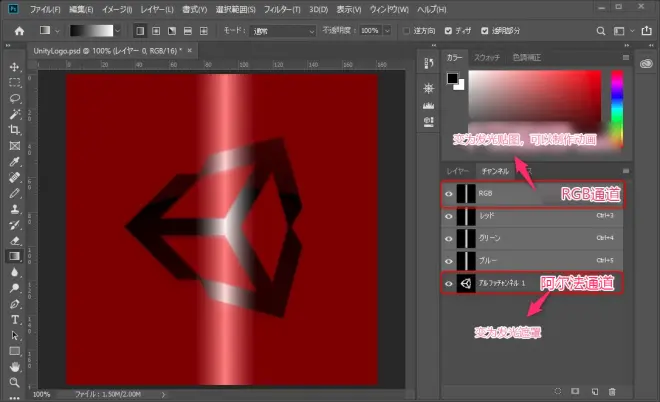Select the Dodge tool
Screen dimensions: 660x402
(x=15, y=288)
